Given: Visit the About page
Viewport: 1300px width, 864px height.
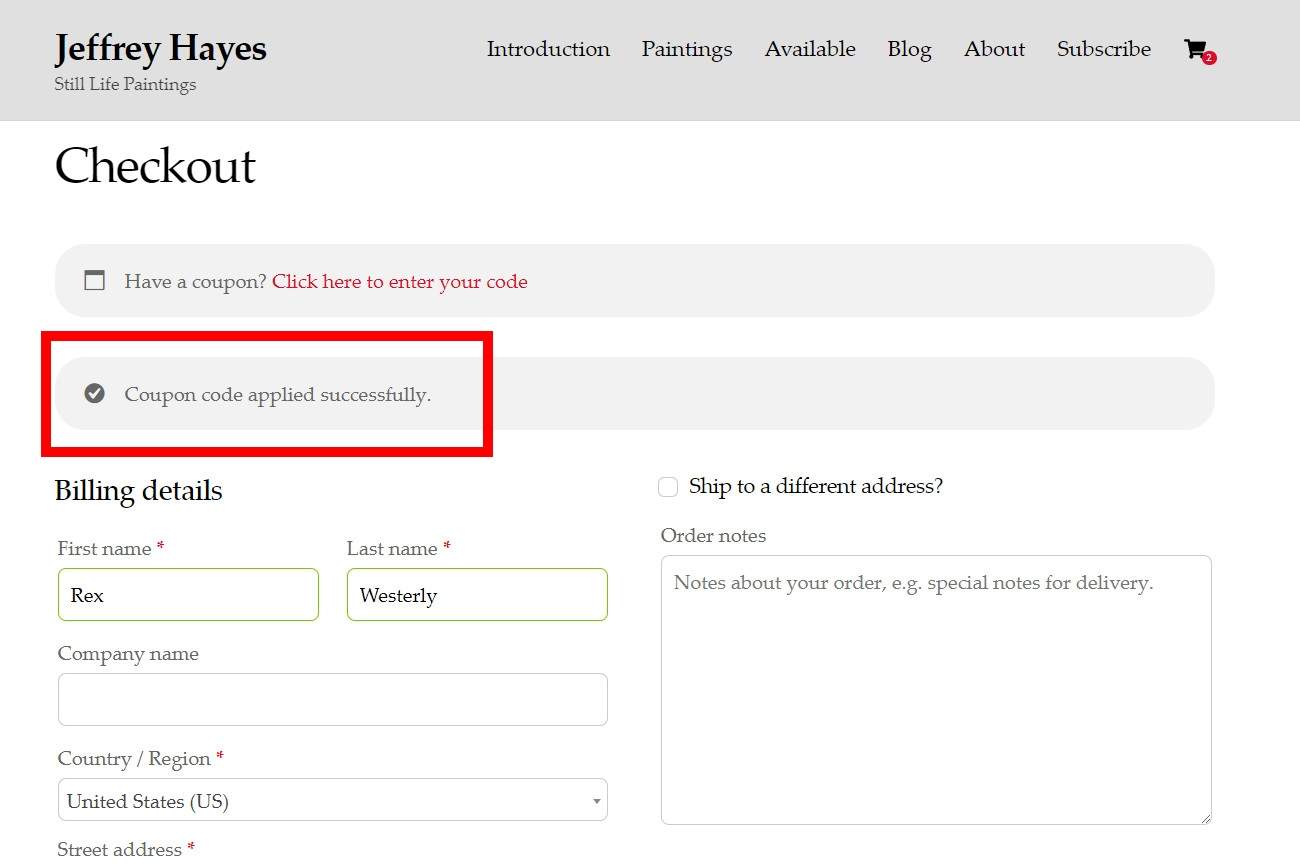Looking at the screenshot, I should pos(994,49).
